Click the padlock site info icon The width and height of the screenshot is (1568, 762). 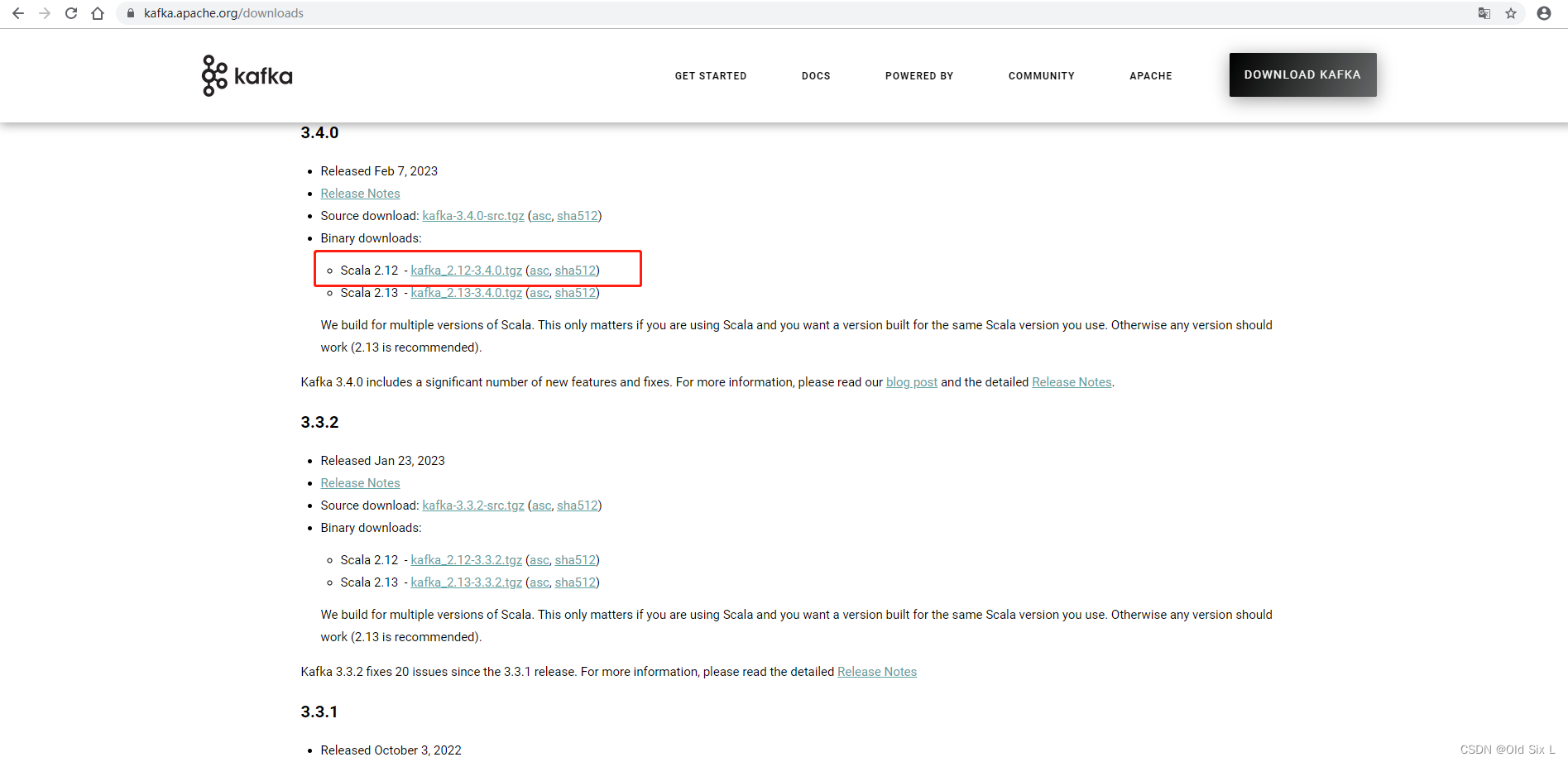pos(130,13)
